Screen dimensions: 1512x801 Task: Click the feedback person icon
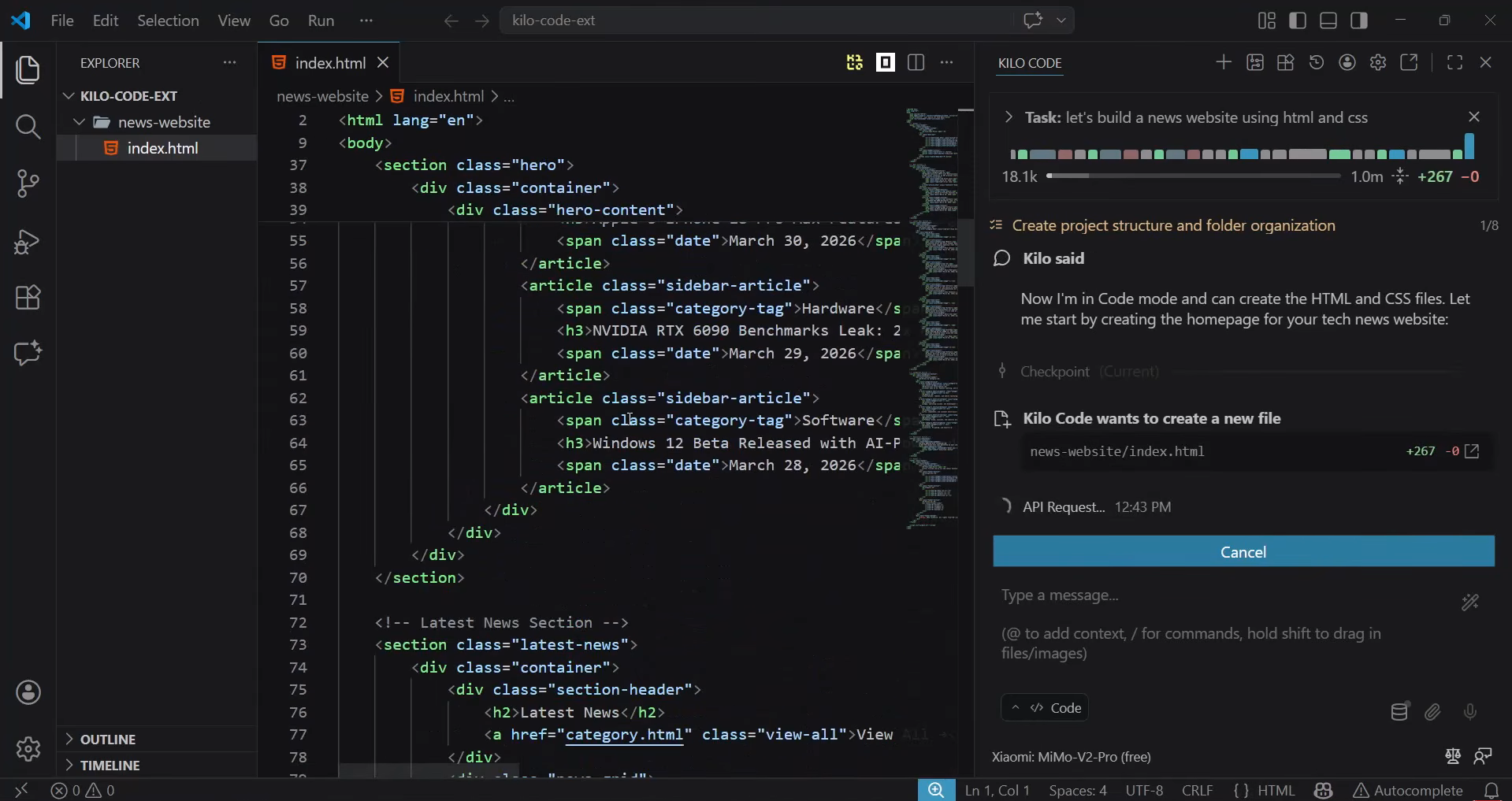click(1483, 756)
